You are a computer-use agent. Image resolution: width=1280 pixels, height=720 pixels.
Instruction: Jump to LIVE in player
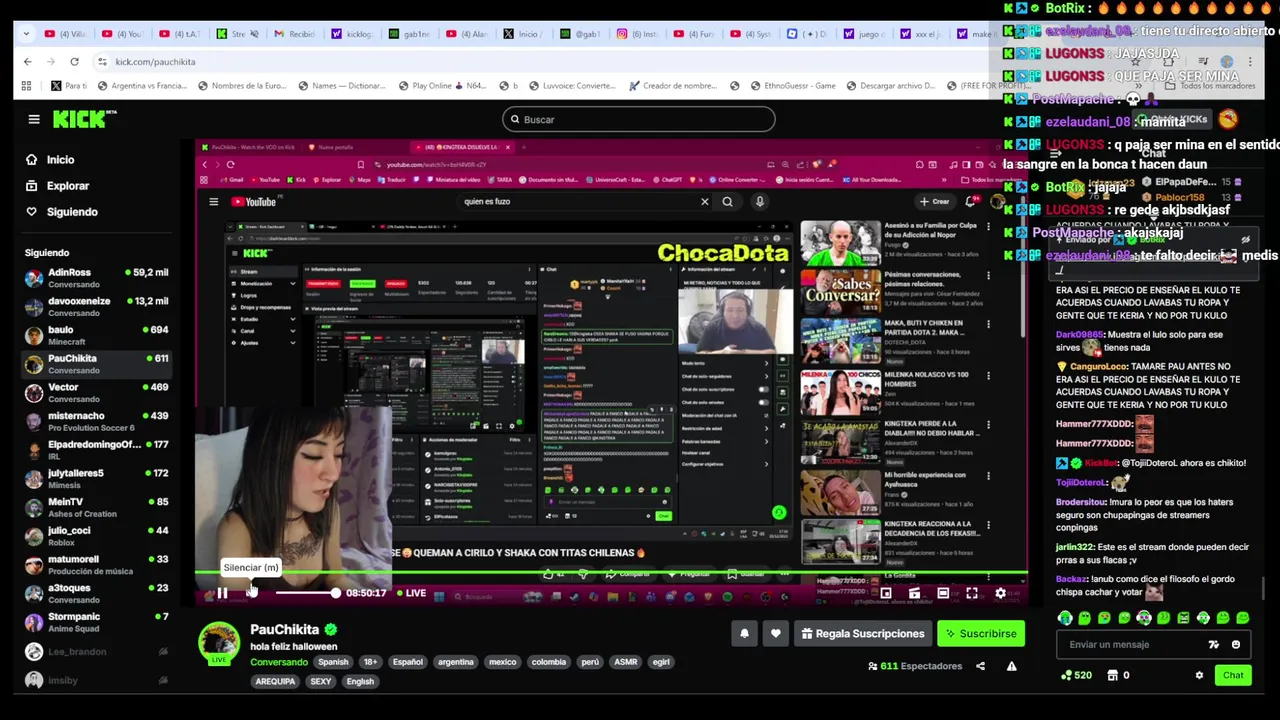(412, 593)
